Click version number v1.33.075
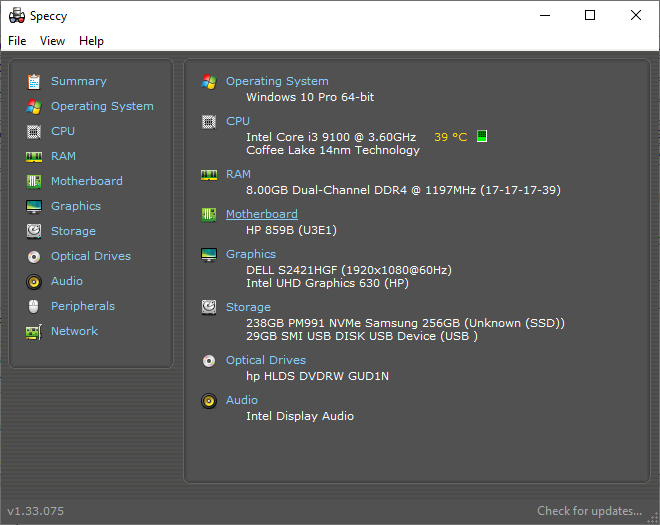This screenshot has height=525, width=660. (36, 511)
